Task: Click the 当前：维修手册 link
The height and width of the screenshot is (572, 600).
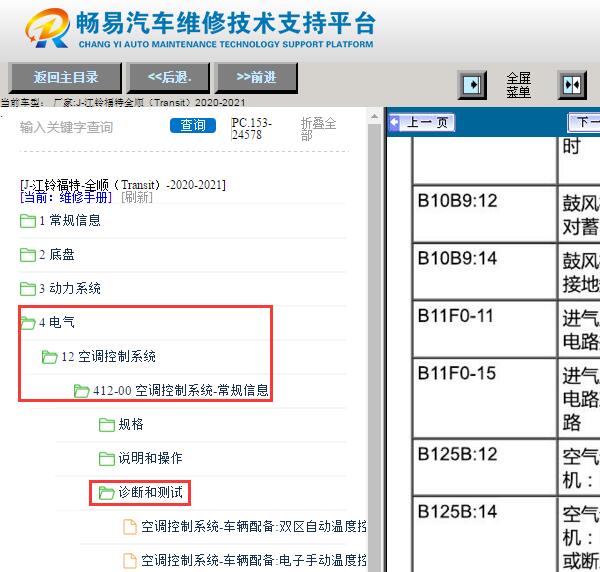Action: [x=66, y=197]
